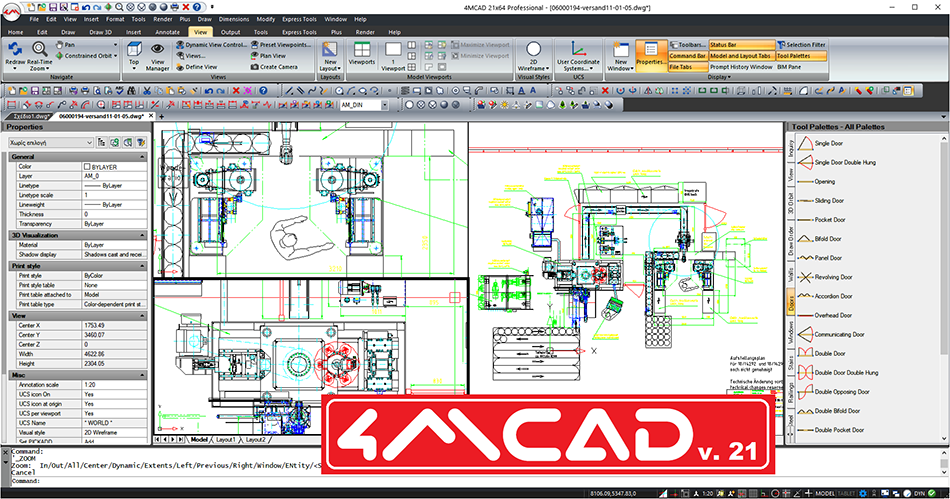Screen dimensions: 950x499
Task: Click the Find binoculars icon
Action: pos(131,91)
